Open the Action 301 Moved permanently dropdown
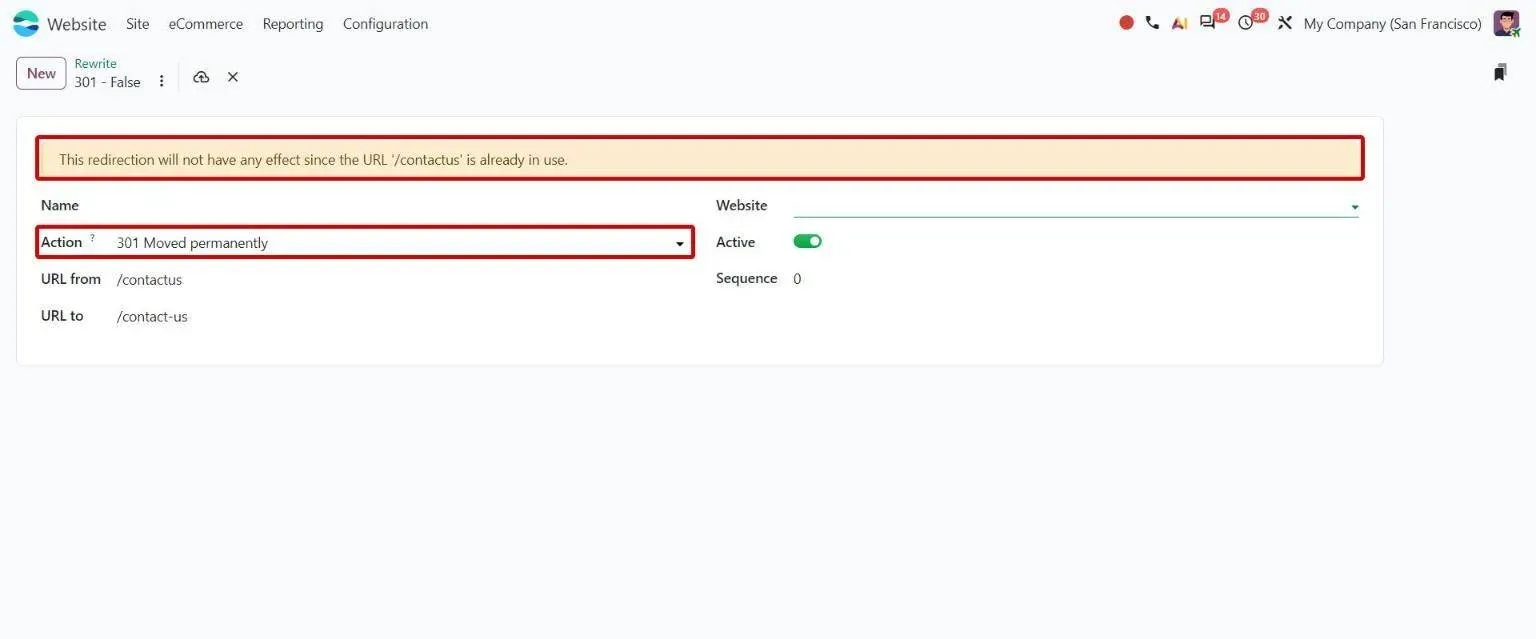This screenshot has height=639, width=1536. coord(403,243)
